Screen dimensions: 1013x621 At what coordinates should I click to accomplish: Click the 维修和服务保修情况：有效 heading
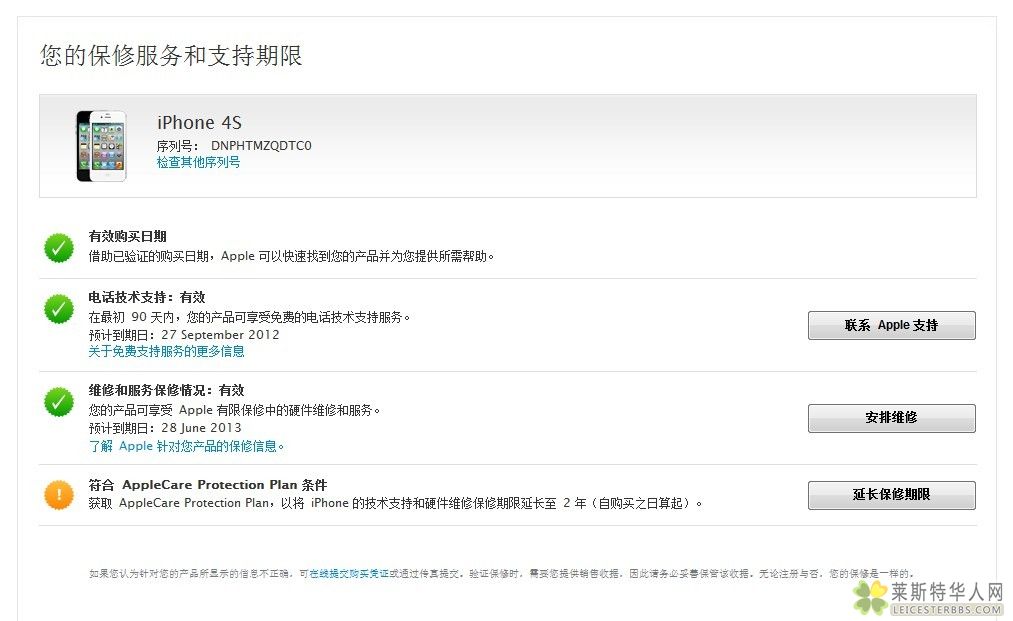tap(167, 390)
